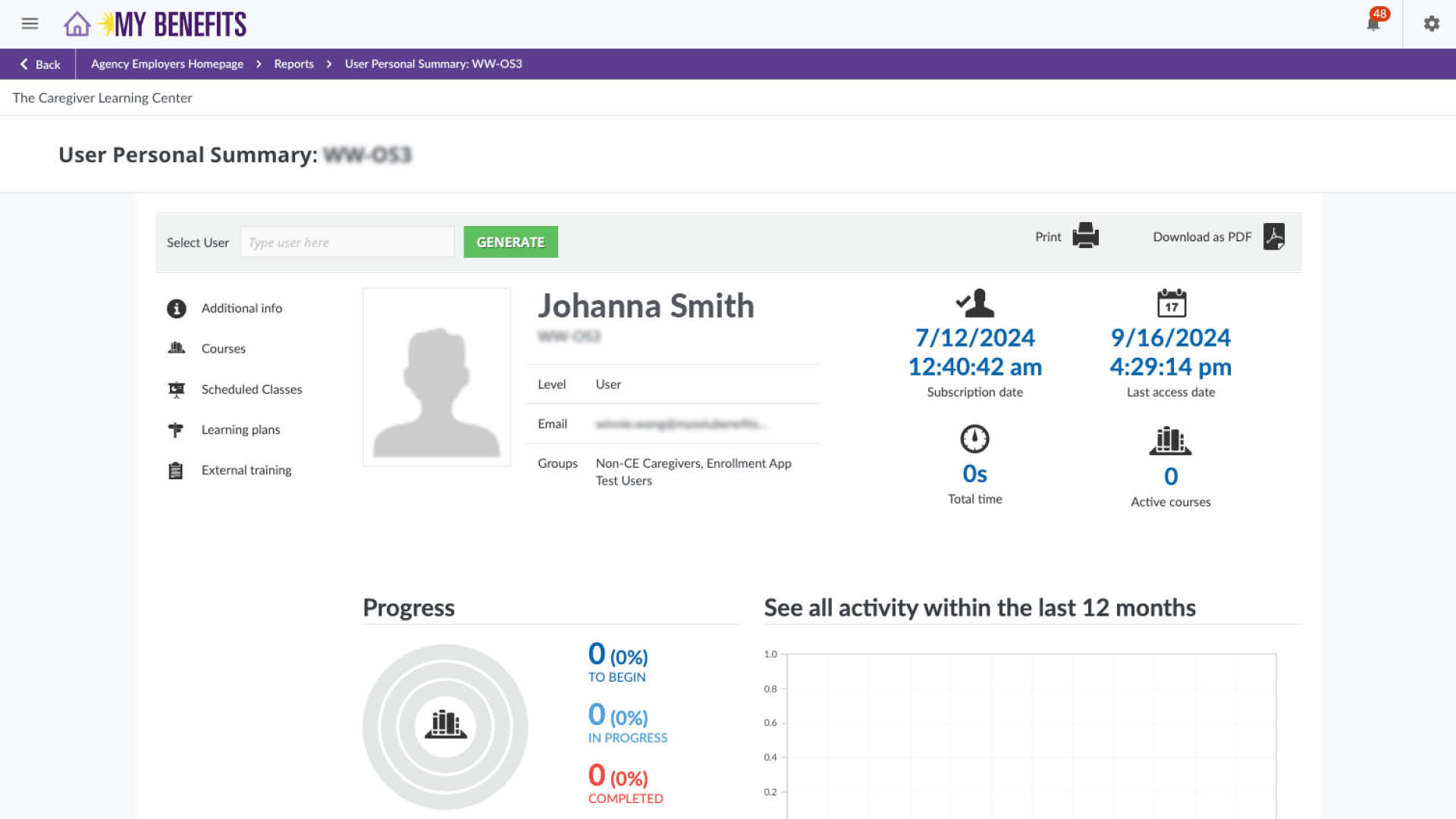This screenshot has height=819, width=1456.
Task: Click the Back button
Action: [39, 64]
